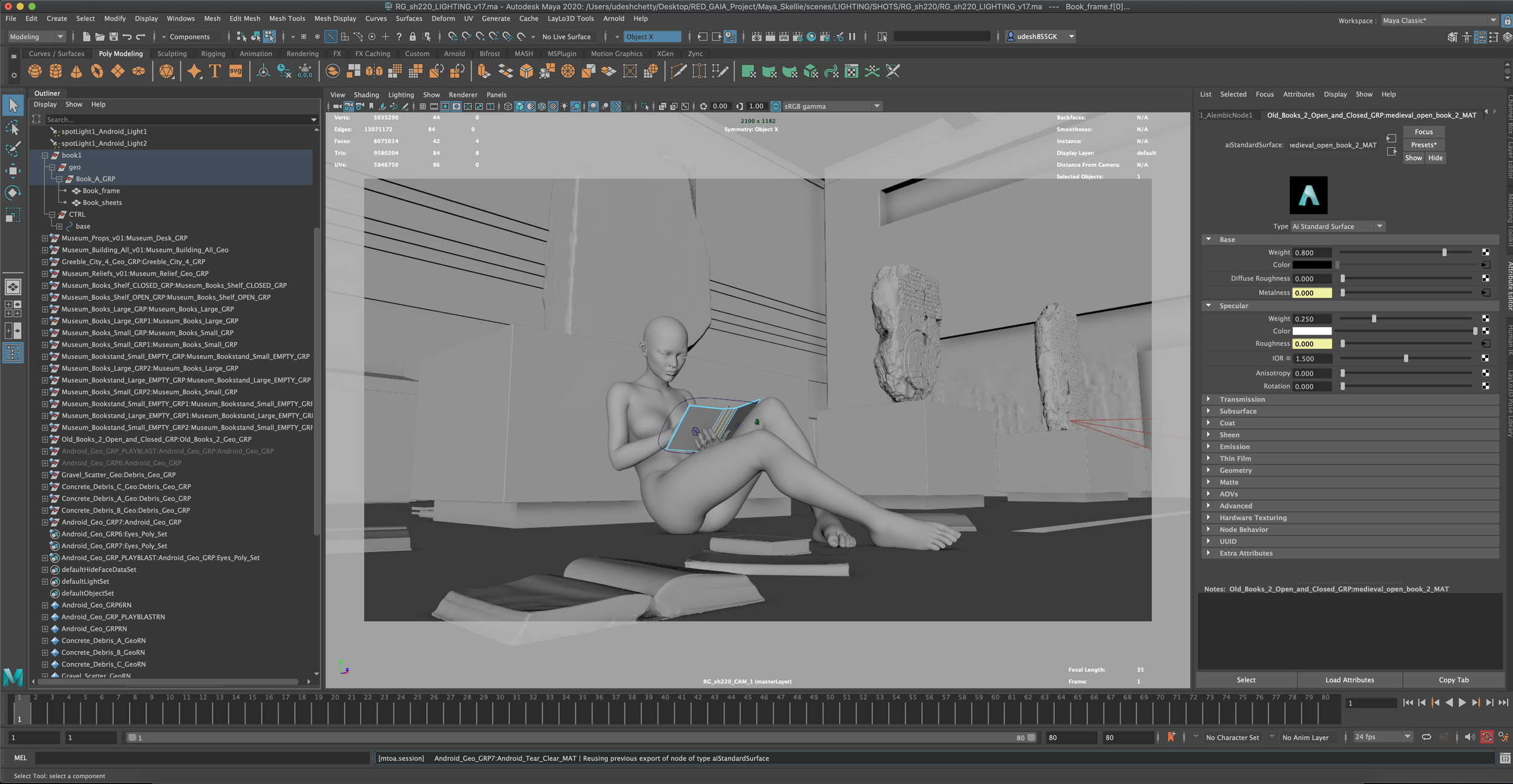Click the save scene icon

(113, 37)
